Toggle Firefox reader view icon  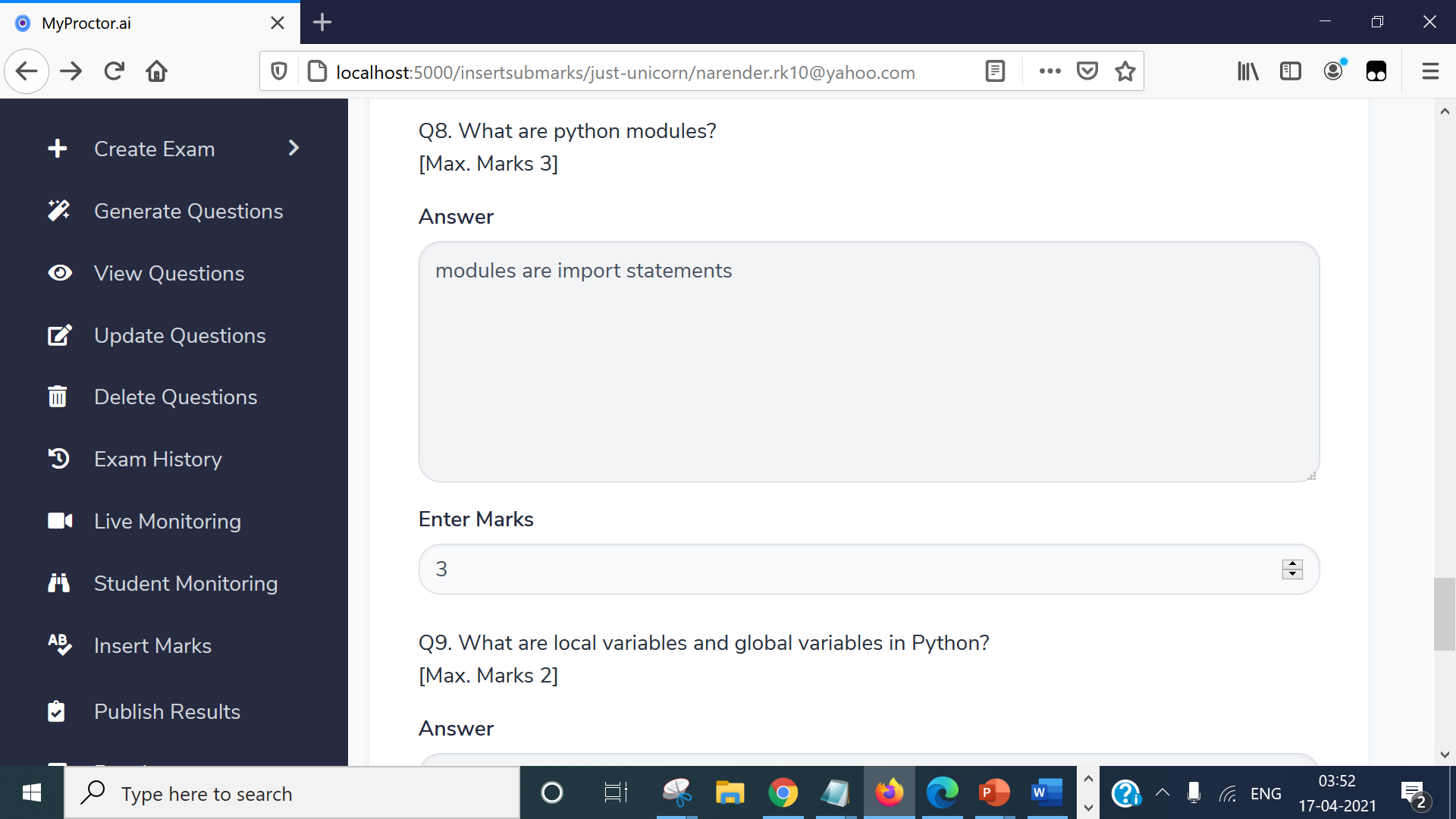pyautogui.click(x=995, y=71)
